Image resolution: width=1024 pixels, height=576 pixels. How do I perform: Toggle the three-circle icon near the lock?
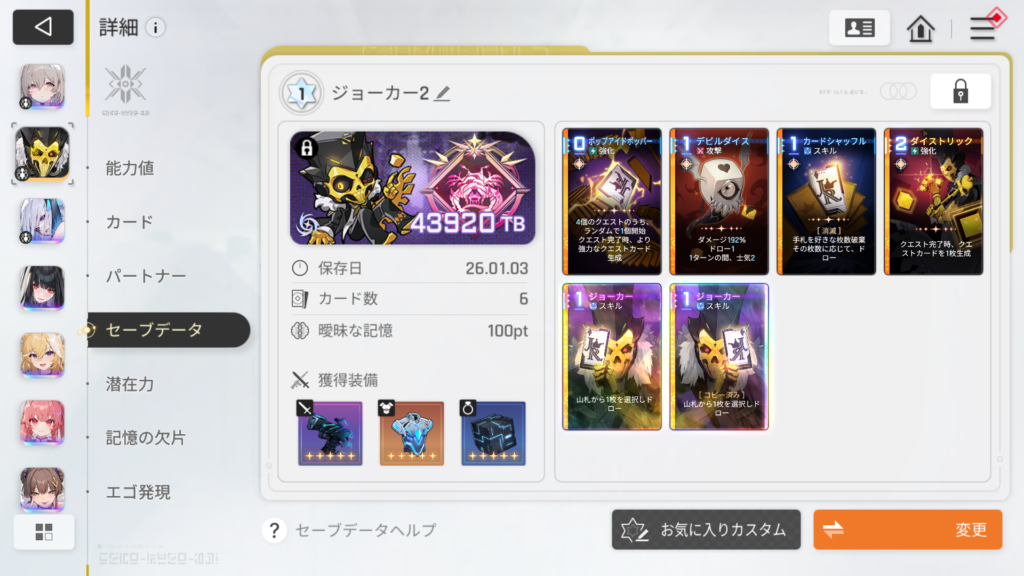tap(898, 91)
